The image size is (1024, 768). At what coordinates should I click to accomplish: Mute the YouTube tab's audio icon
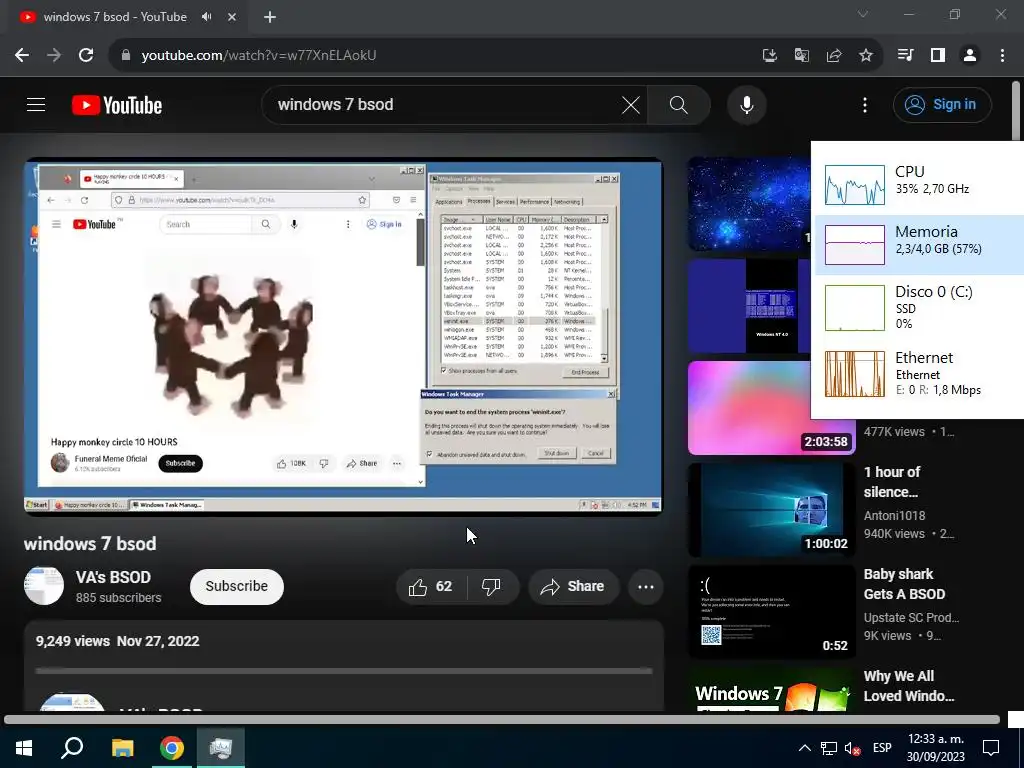point(207,17)
